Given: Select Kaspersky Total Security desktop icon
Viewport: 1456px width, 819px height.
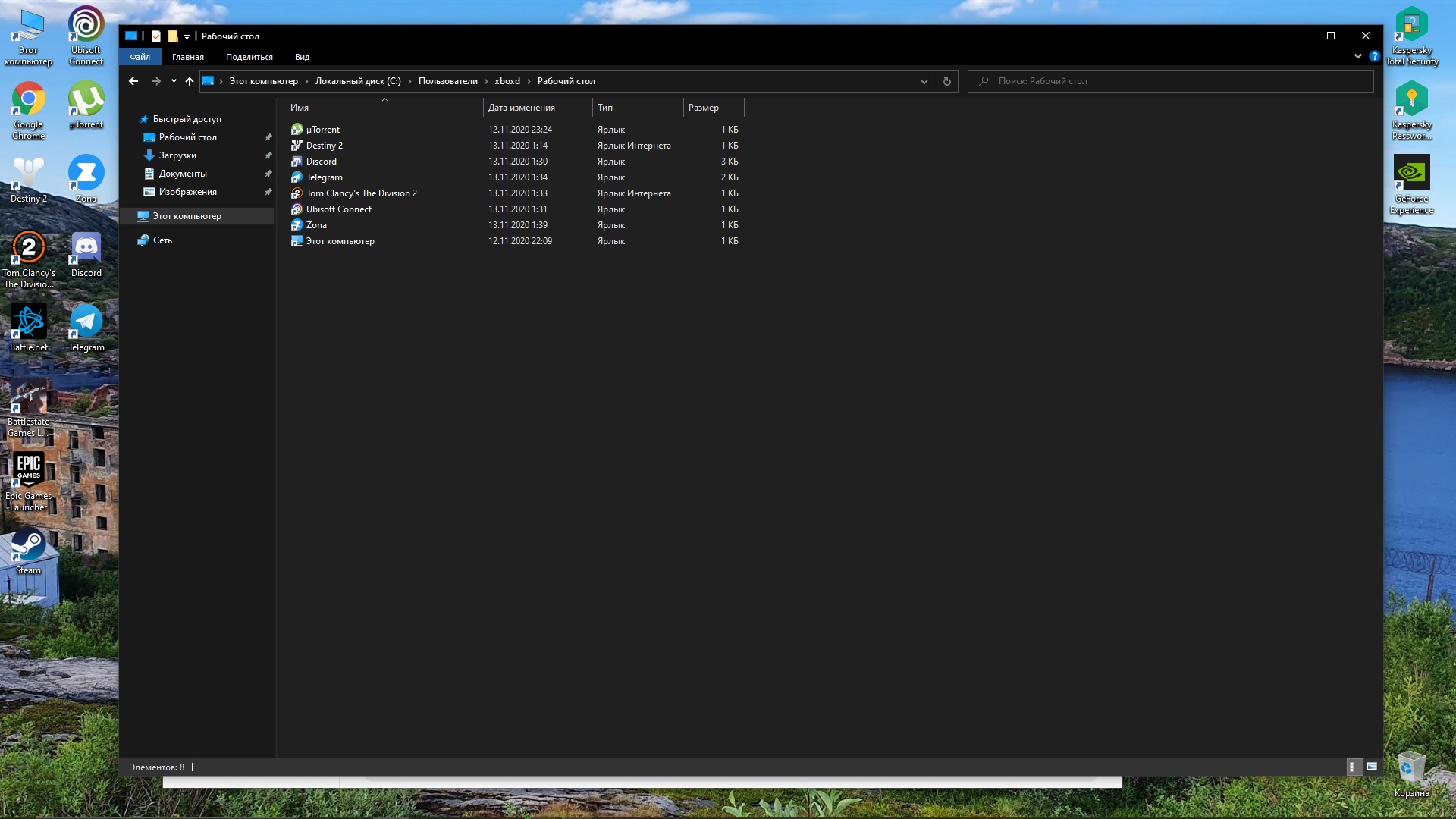Looking at the screenshot, I should pyautogui.click(x=1411, y=36).
